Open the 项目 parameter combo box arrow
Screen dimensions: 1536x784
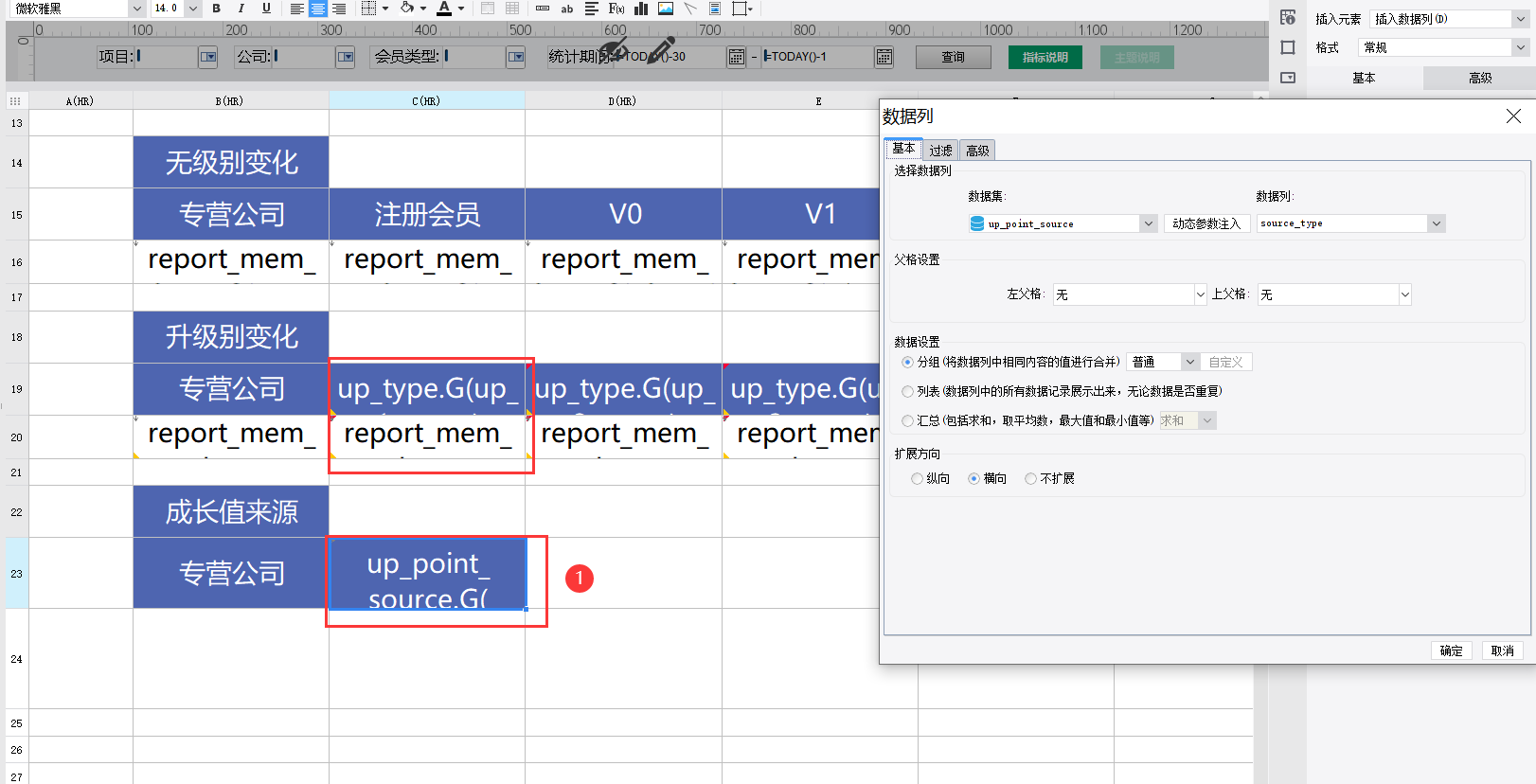pos(208,57)
